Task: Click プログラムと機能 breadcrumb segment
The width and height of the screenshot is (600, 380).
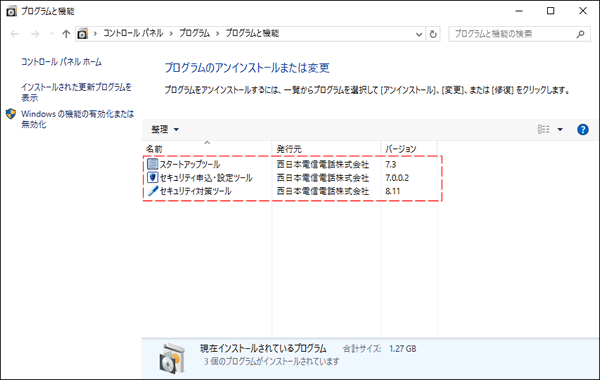Action: point(252,33)
